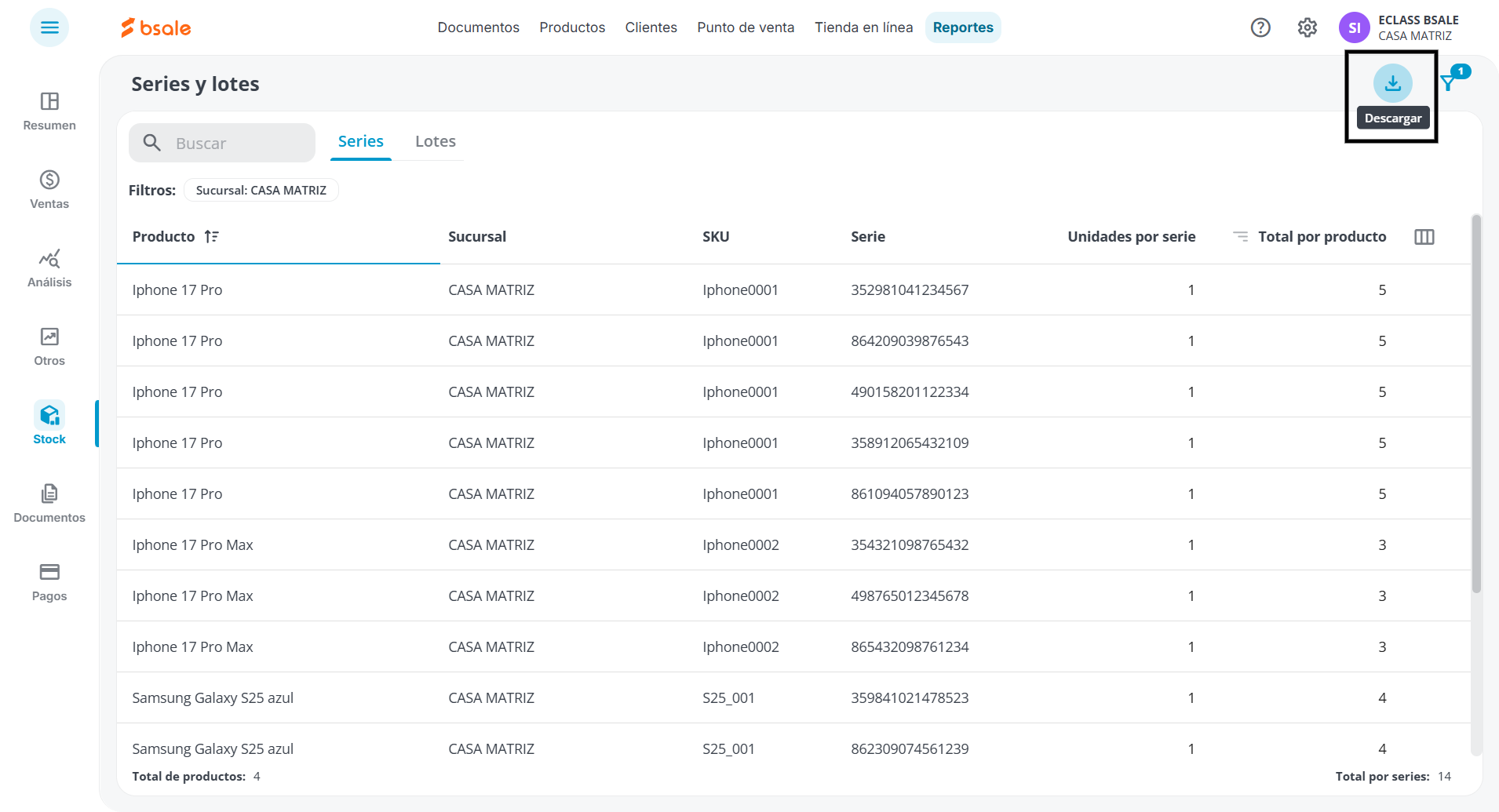
Task: Click the search magnifier icon
Action: pyautogui.click(x=152, y=143)
